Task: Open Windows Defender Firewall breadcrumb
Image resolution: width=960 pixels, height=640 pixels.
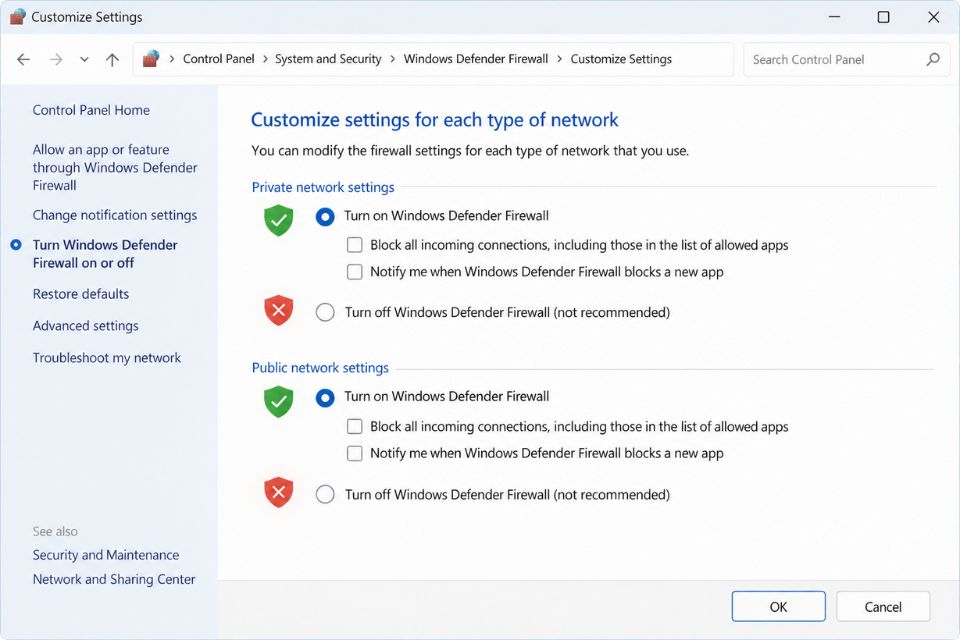Action: coord(476,59)
